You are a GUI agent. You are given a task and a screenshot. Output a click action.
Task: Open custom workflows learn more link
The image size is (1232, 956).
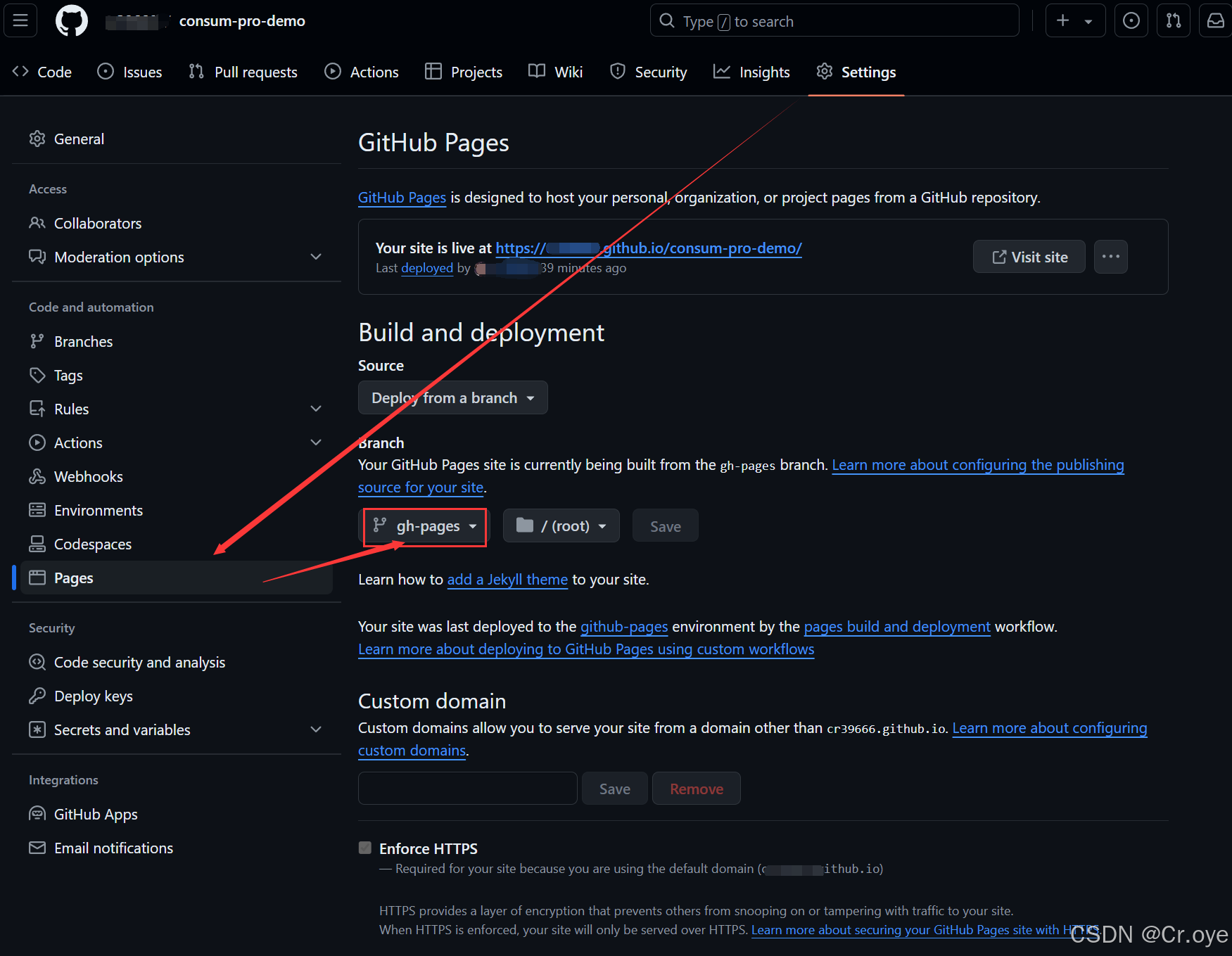586,649
